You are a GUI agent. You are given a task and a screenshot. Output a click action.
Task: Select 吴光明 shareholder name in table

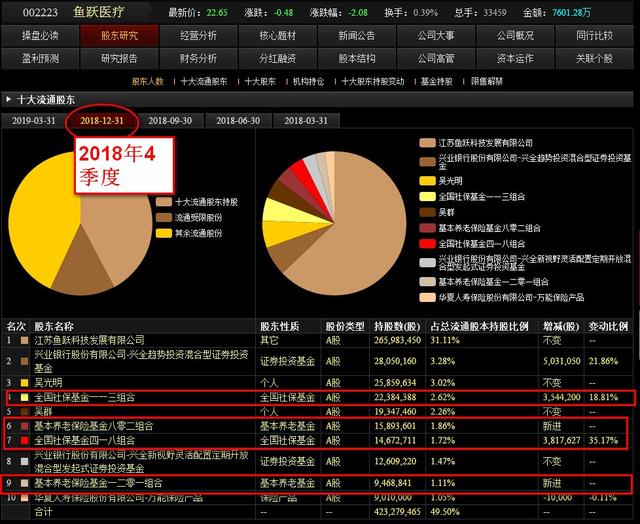coord(48,383)
